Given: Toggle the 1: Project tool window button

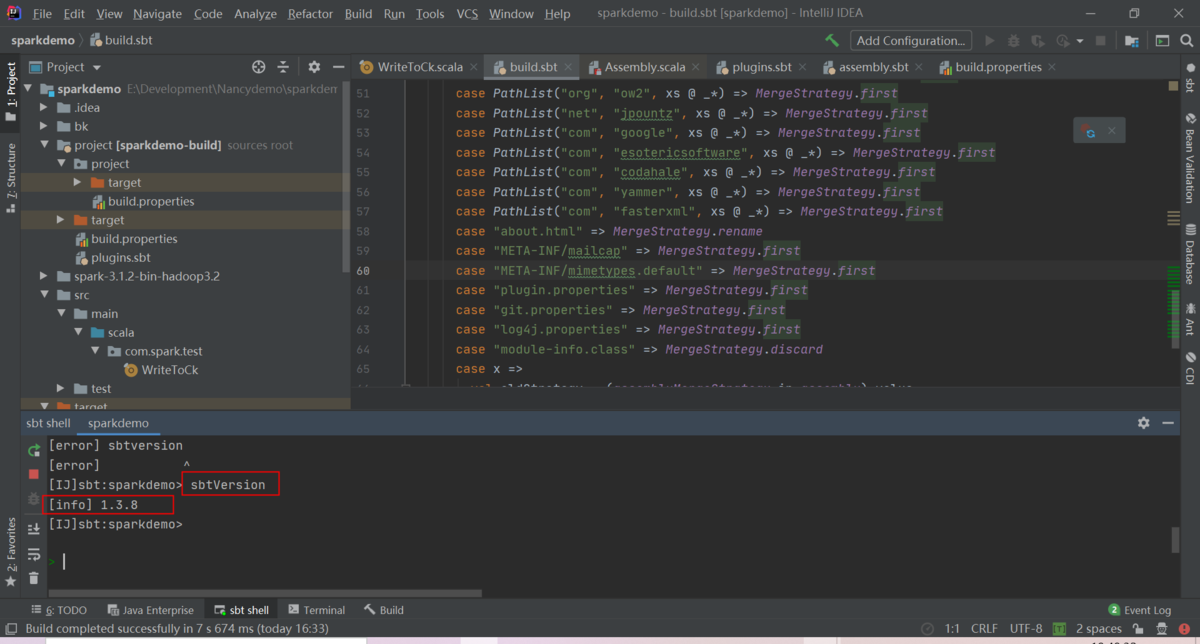Looking at the screenshot, I should (11, 91).
